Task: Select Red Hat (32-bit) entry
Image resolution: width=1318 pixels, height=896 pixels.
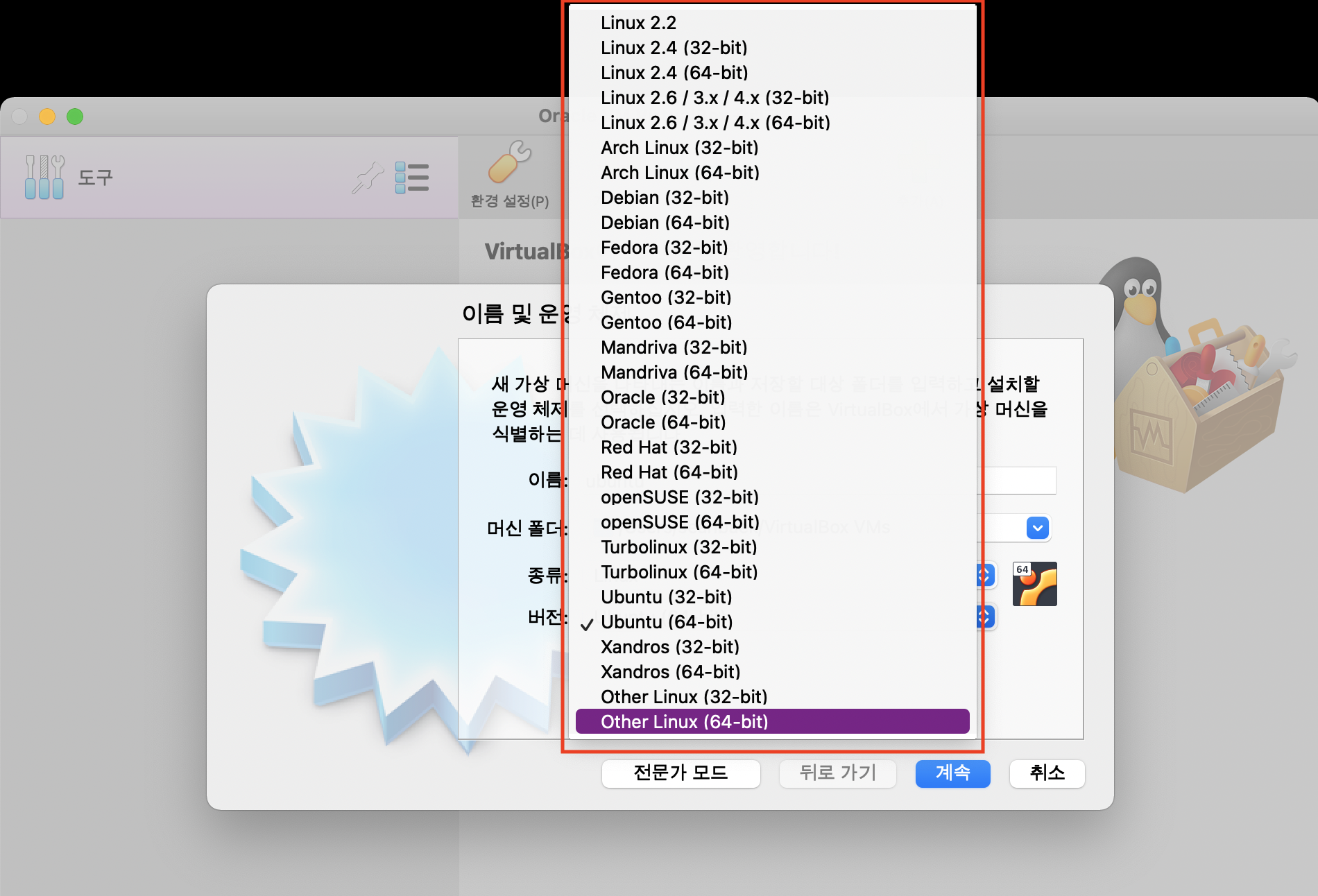Action: click(772, 447)
